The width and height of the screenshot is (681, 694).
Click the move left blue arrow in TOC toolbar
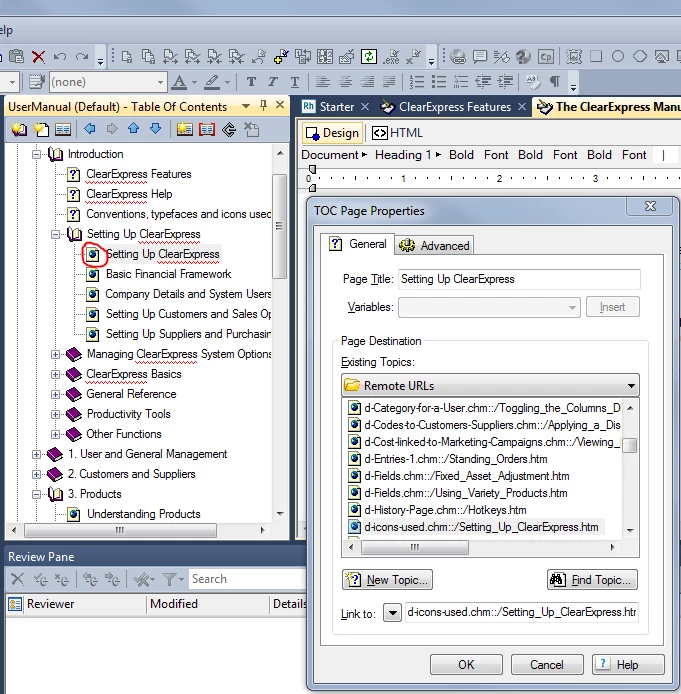90,129
